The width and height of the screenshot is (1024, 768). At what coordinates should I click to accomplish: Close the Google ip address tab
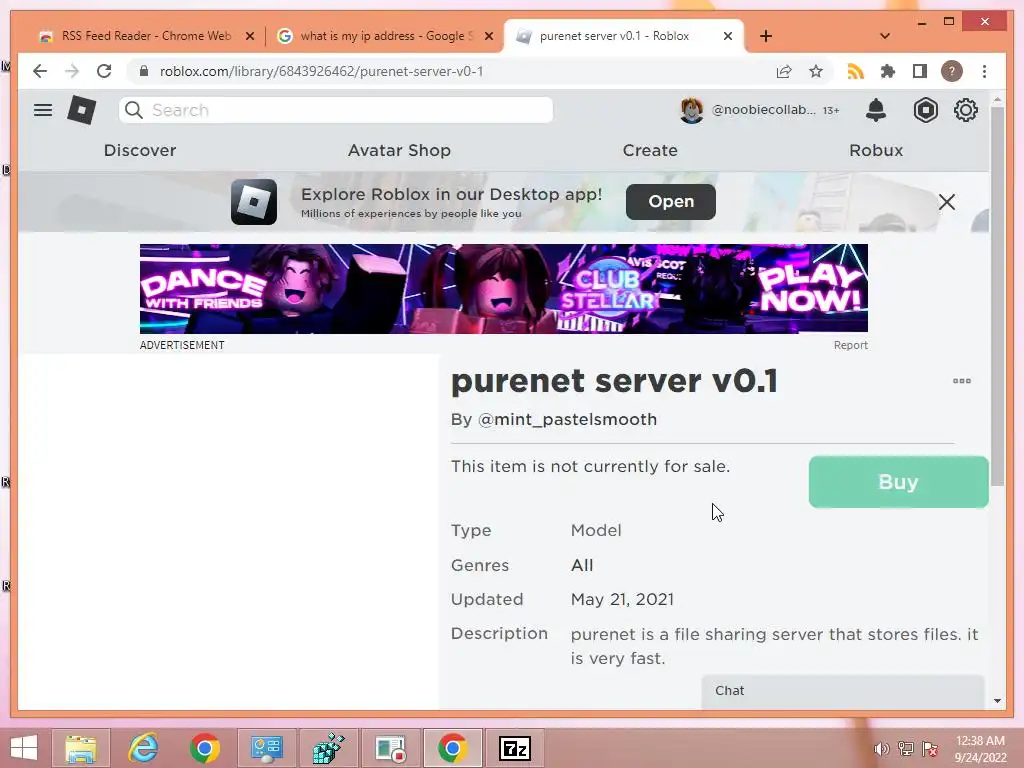coord(488,37)
